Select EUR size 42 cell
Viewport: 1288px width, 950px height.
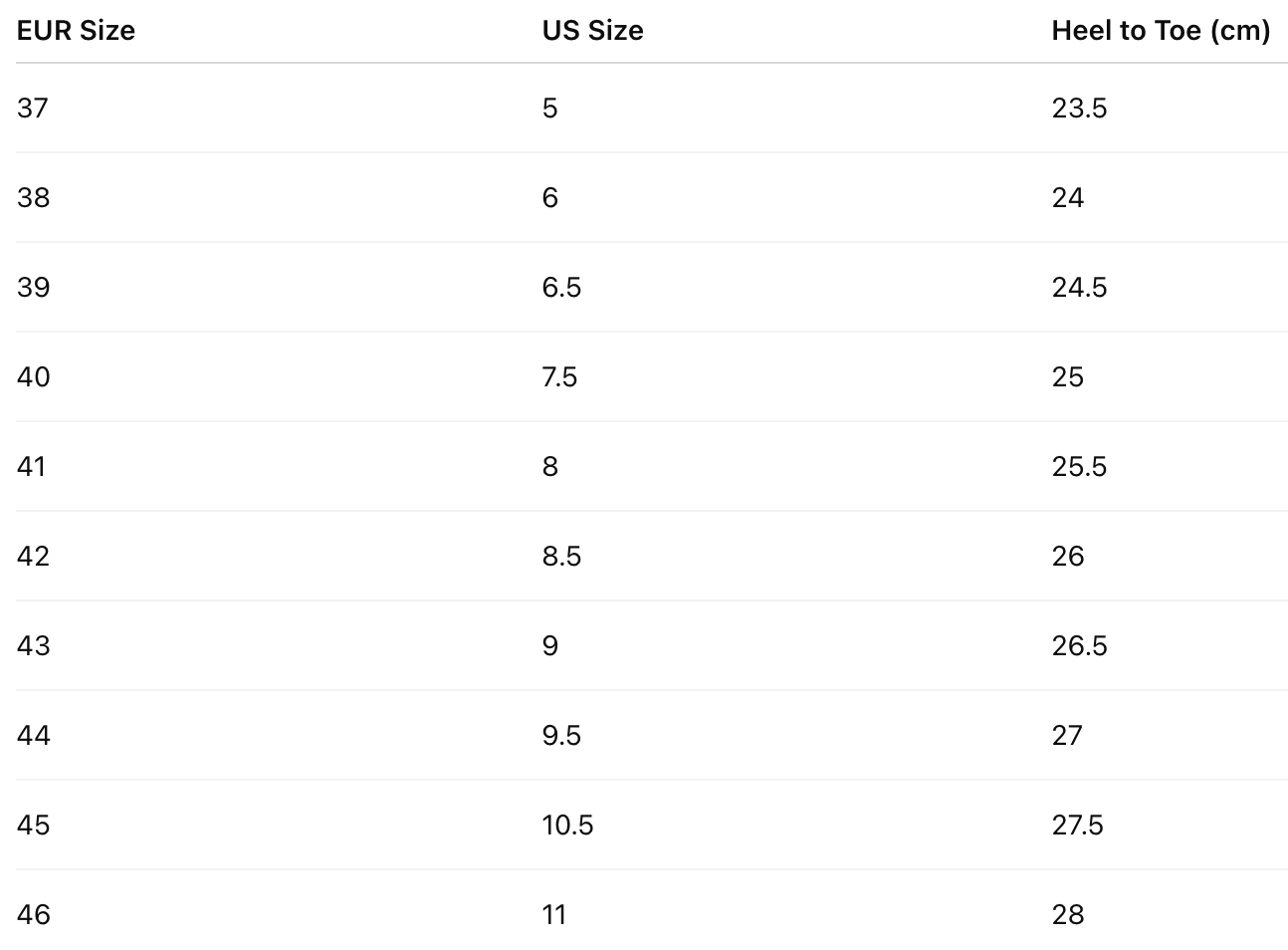pos(33,556)
